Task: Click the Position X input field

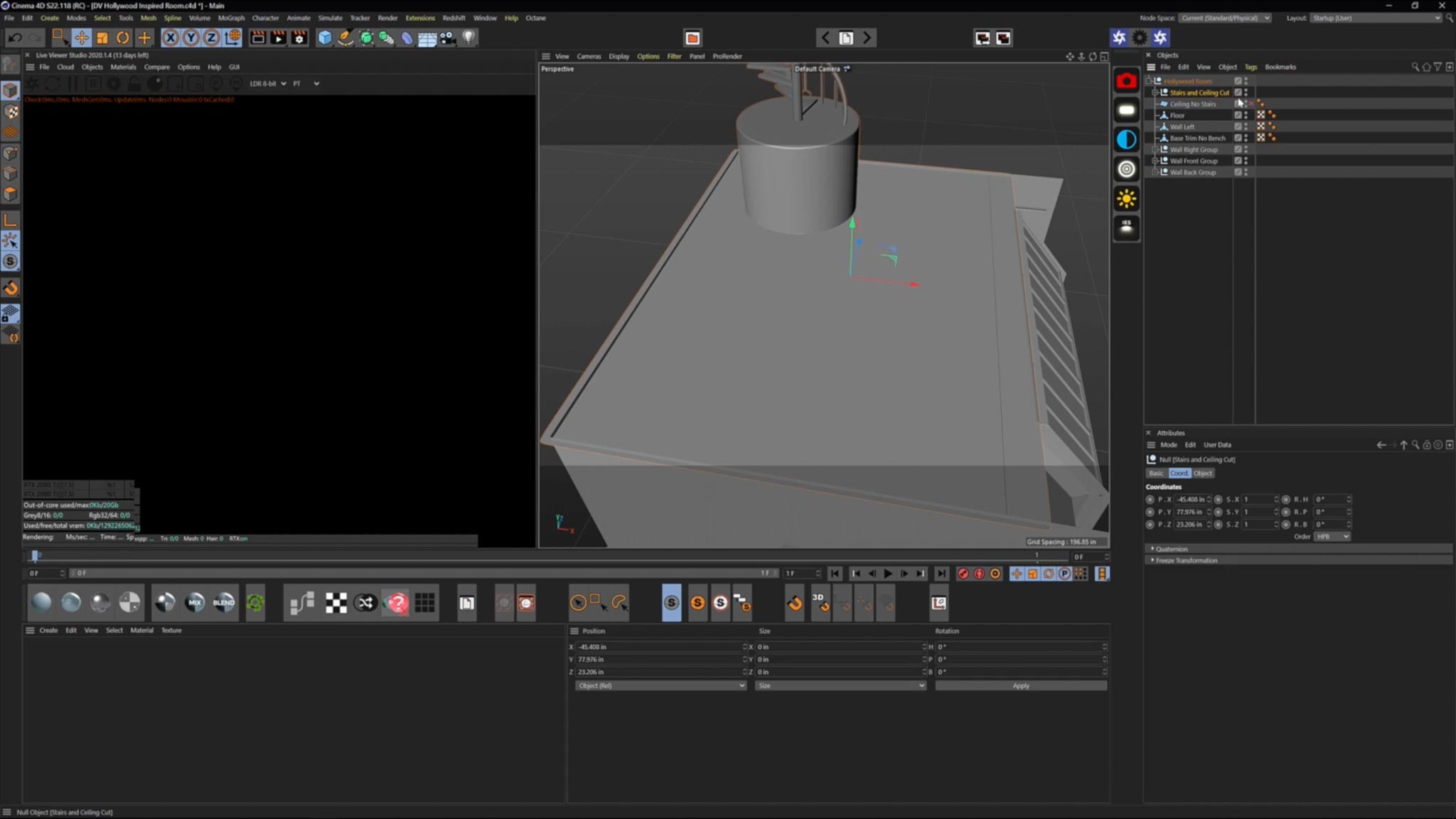Action: [658, 647]
